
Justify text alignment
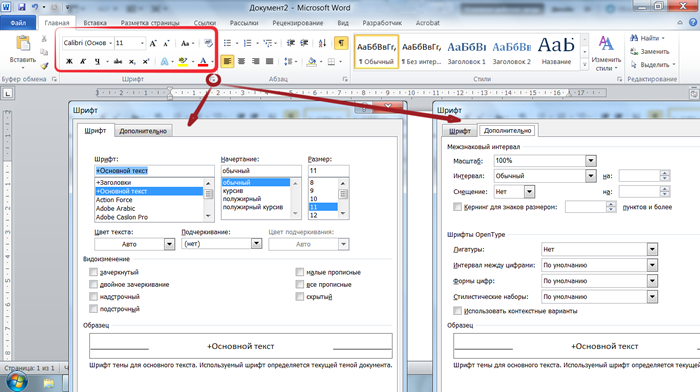[269, 61]
